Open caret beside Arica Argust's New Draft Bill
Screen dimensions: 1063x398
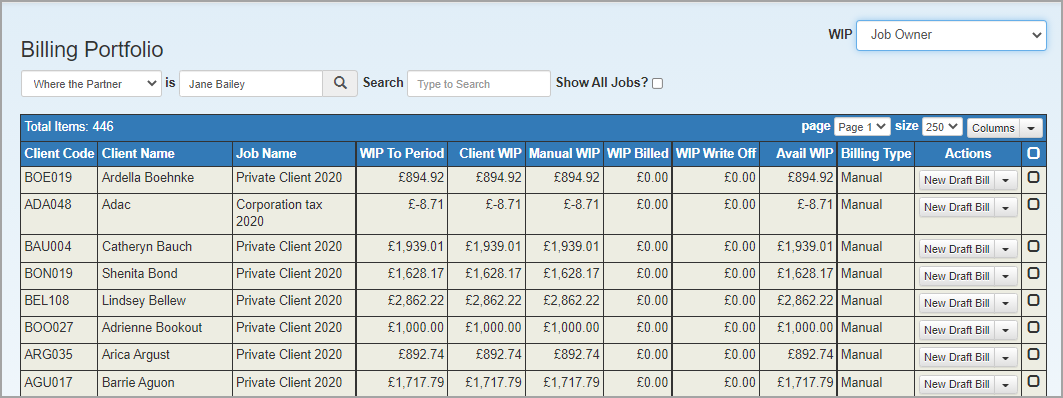[x=1006, y=357]
